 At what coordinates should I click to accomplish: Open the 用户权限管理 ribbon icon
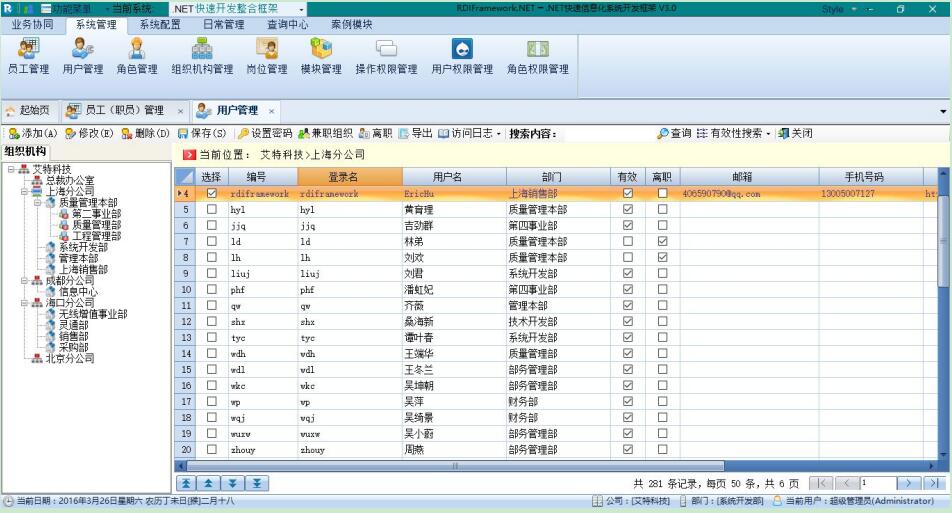pos(462,55)
